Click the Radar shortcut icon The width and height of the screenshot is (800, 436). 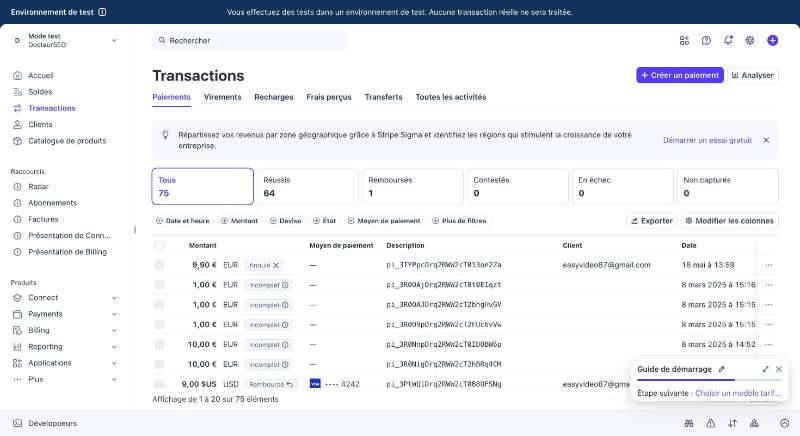(17, 187)
